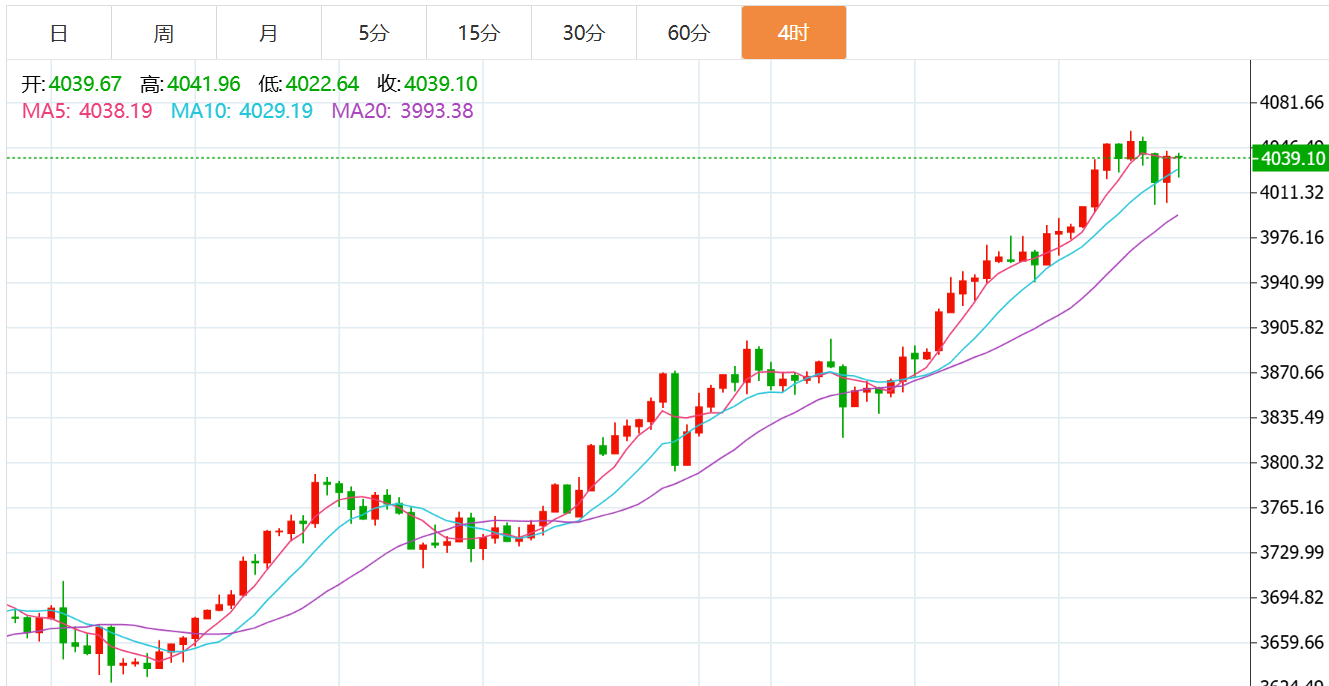The image size is (1329, 686).
Task: Click the 3800.32 price axis label
Action: 1292,463
